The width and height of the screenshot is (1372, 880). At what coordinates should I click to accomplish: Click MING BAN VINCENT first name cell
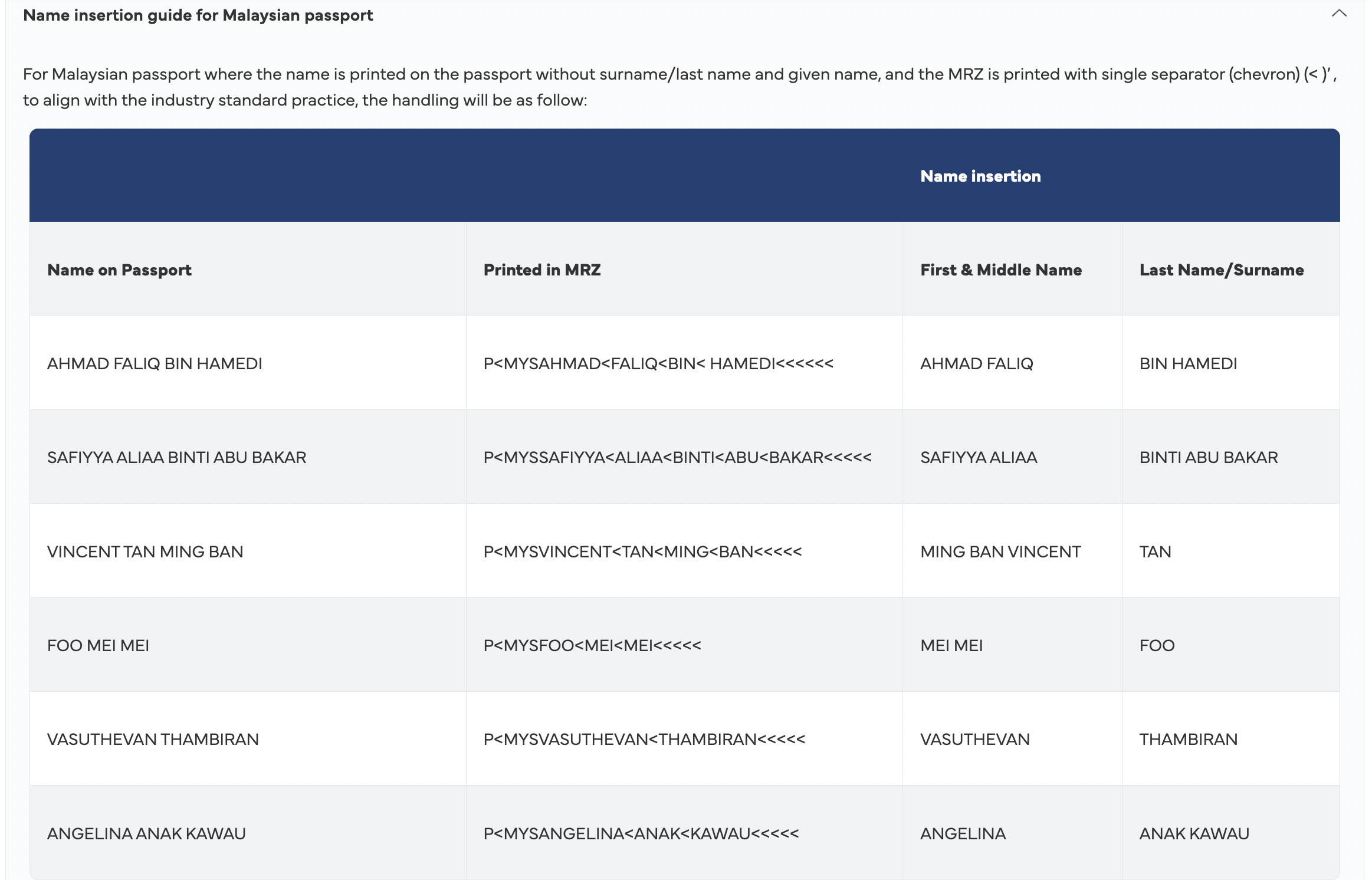[1000, 551]
